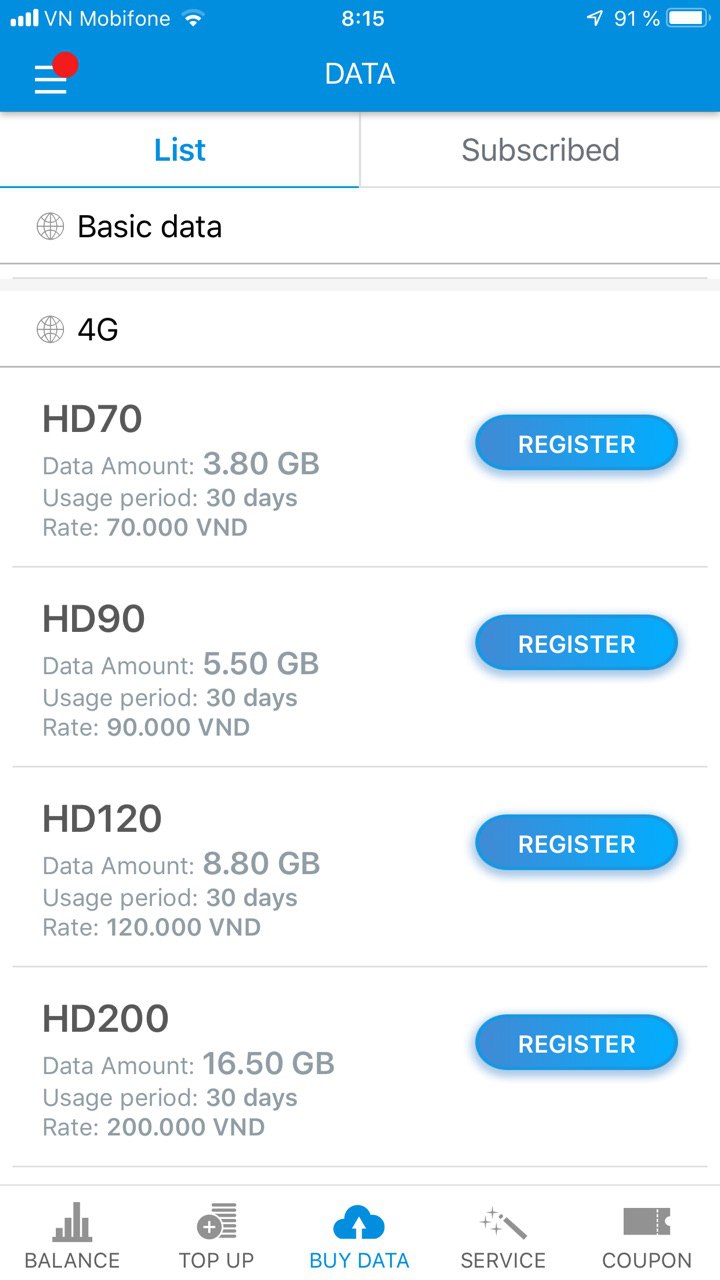Open the hamburger menu icon
Image resolution: width=720 pixels, height=1280 pixels.
coord(50,79)
